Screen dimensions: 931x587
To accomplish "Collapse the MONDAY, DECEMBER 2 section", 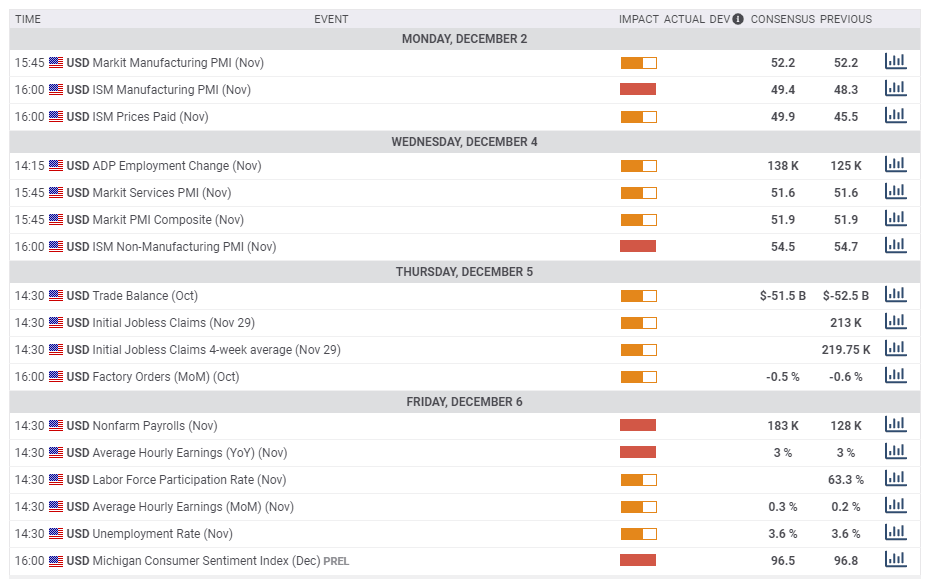I will (x=464, y=38).
